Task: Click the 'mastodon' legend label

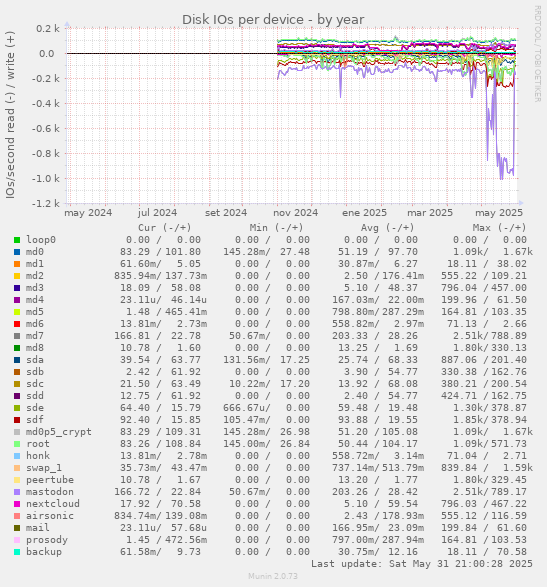Action: pyautogui.click(x=50, y=492)
